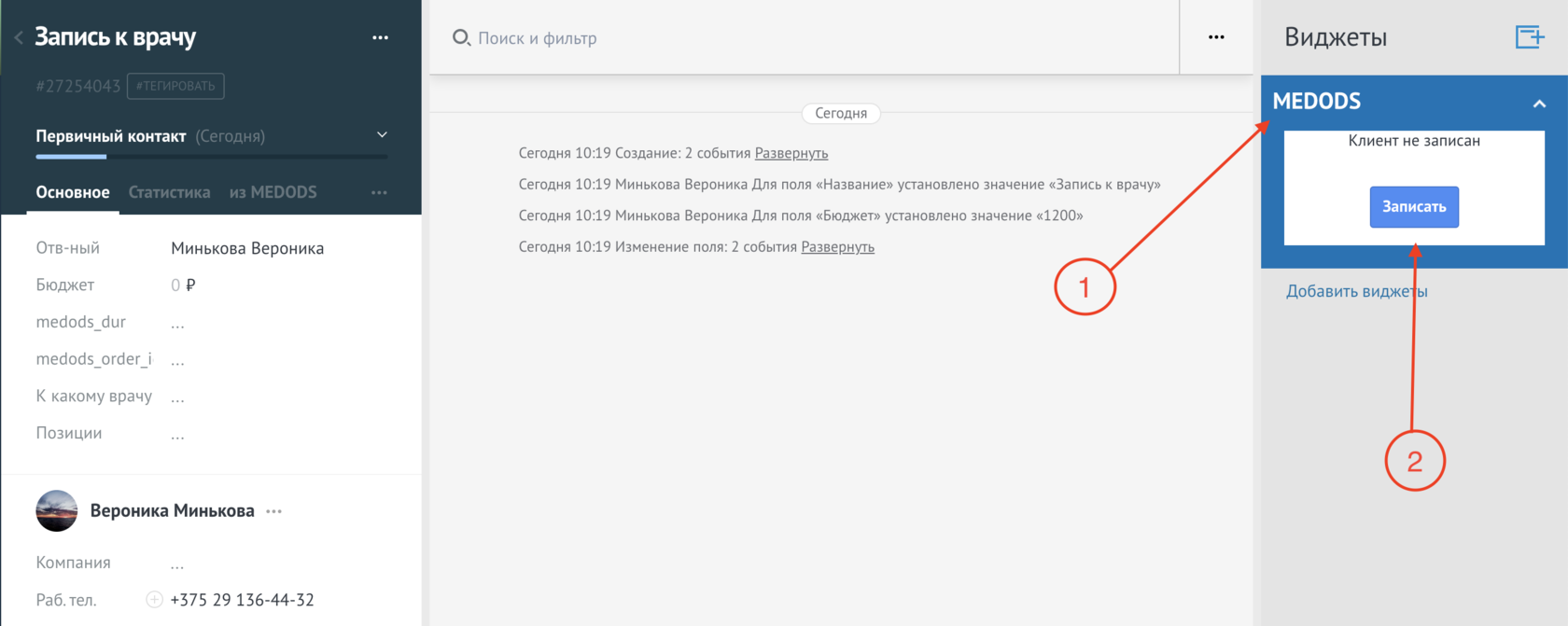Open the three-dot menu after из MEDODS tab

pyautogui.click(x=379, y=192)
